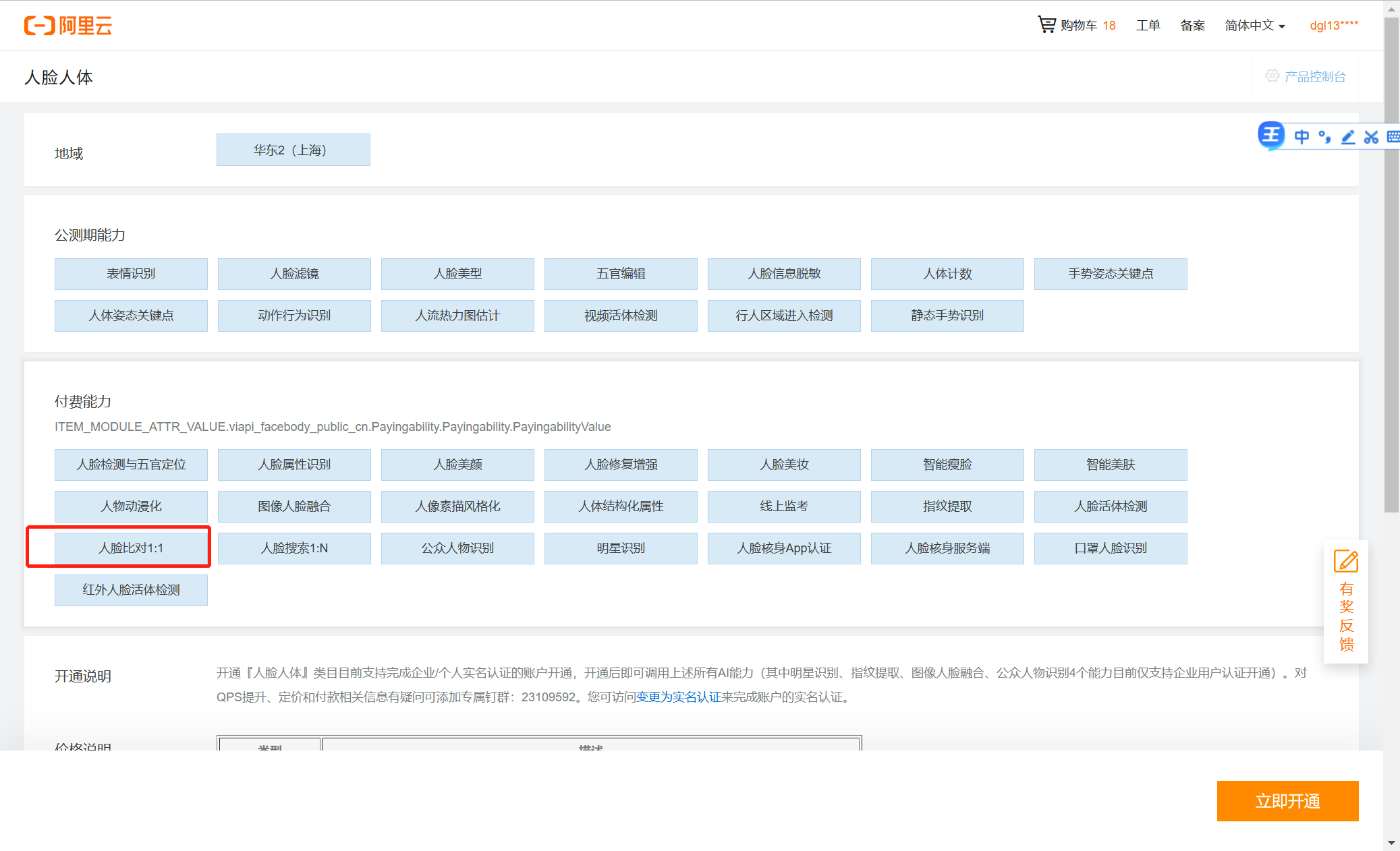Click the Aliyun logo
1400x851 pixels.
[x=67, y=26]
